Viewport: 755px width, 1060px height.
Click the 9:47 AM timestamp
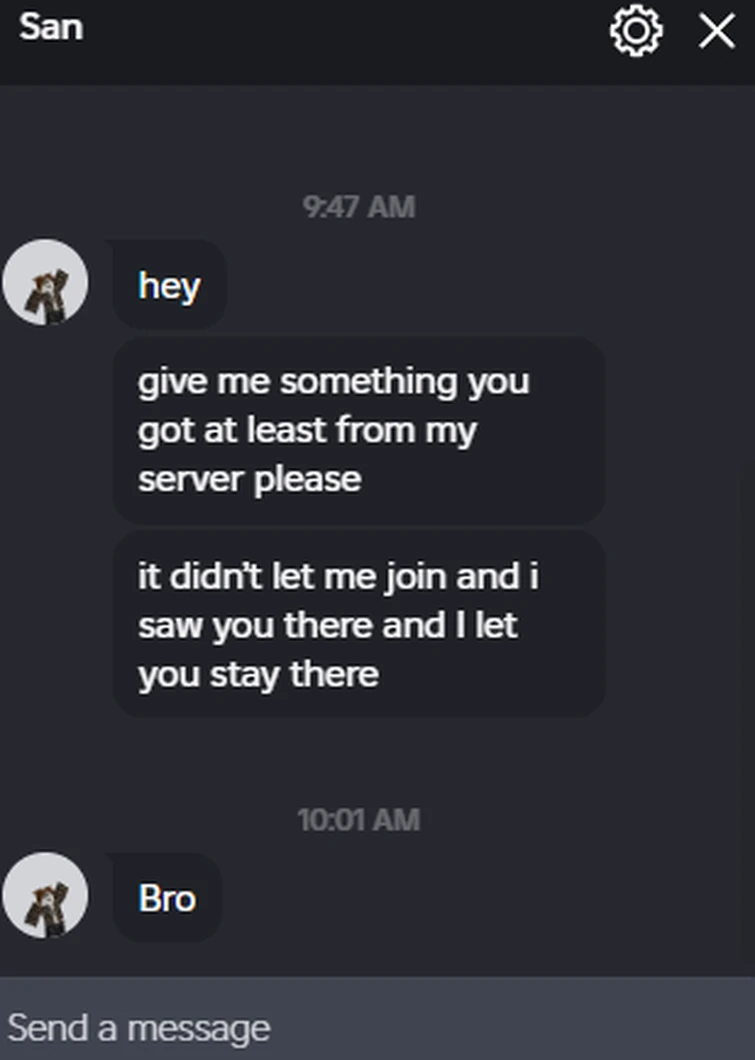pos(357,207)
